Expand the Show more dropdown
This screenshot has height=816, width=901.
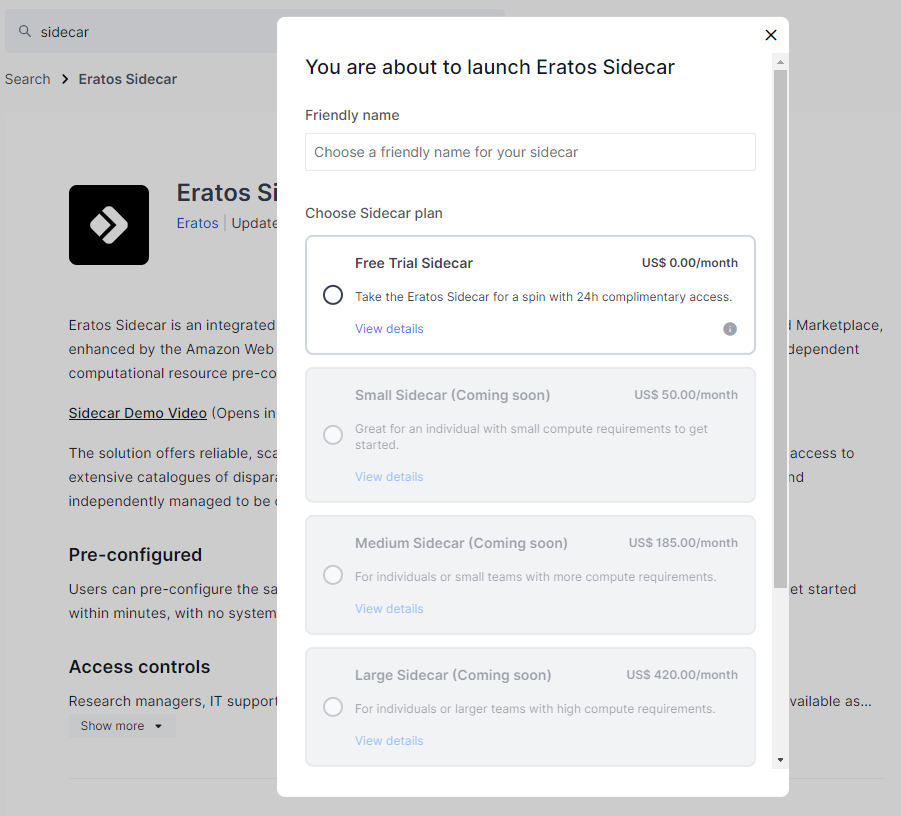122,726
